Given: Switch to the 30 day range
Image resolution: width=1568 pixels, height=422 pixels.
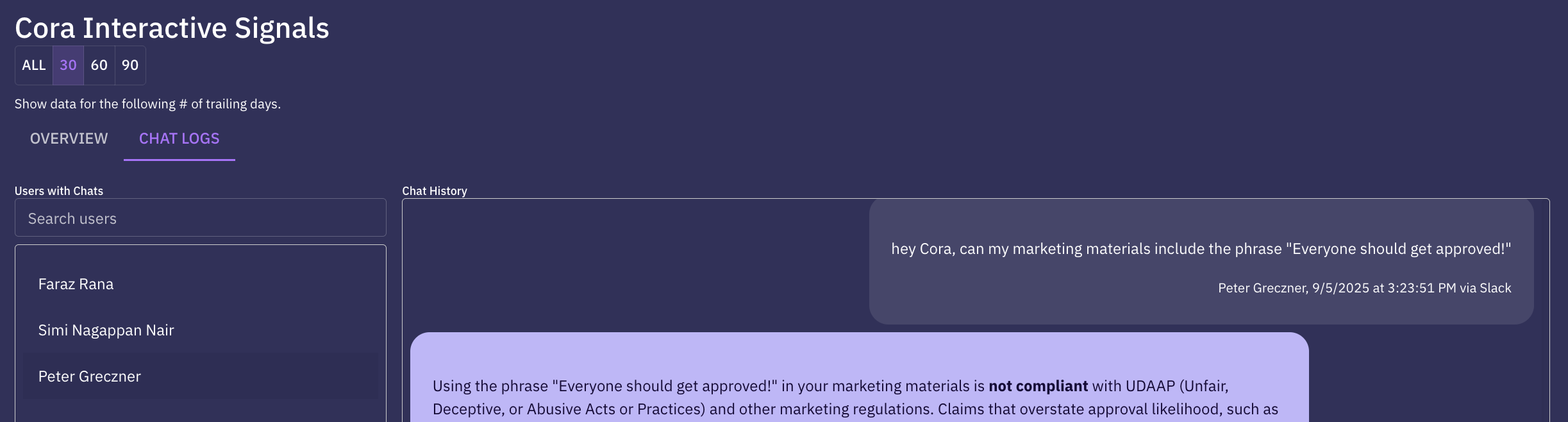Looking at the screenshot, I should 68,65.
